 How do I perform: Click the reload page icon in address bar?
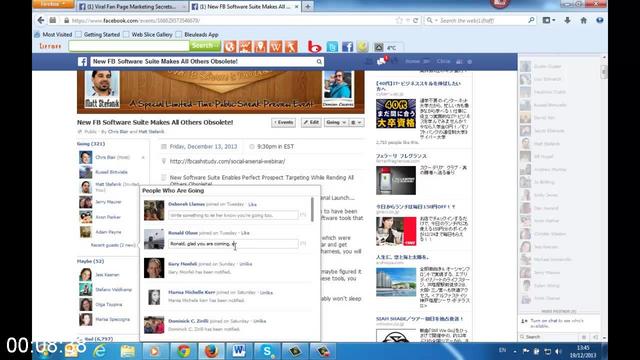[x=416, y=20]
